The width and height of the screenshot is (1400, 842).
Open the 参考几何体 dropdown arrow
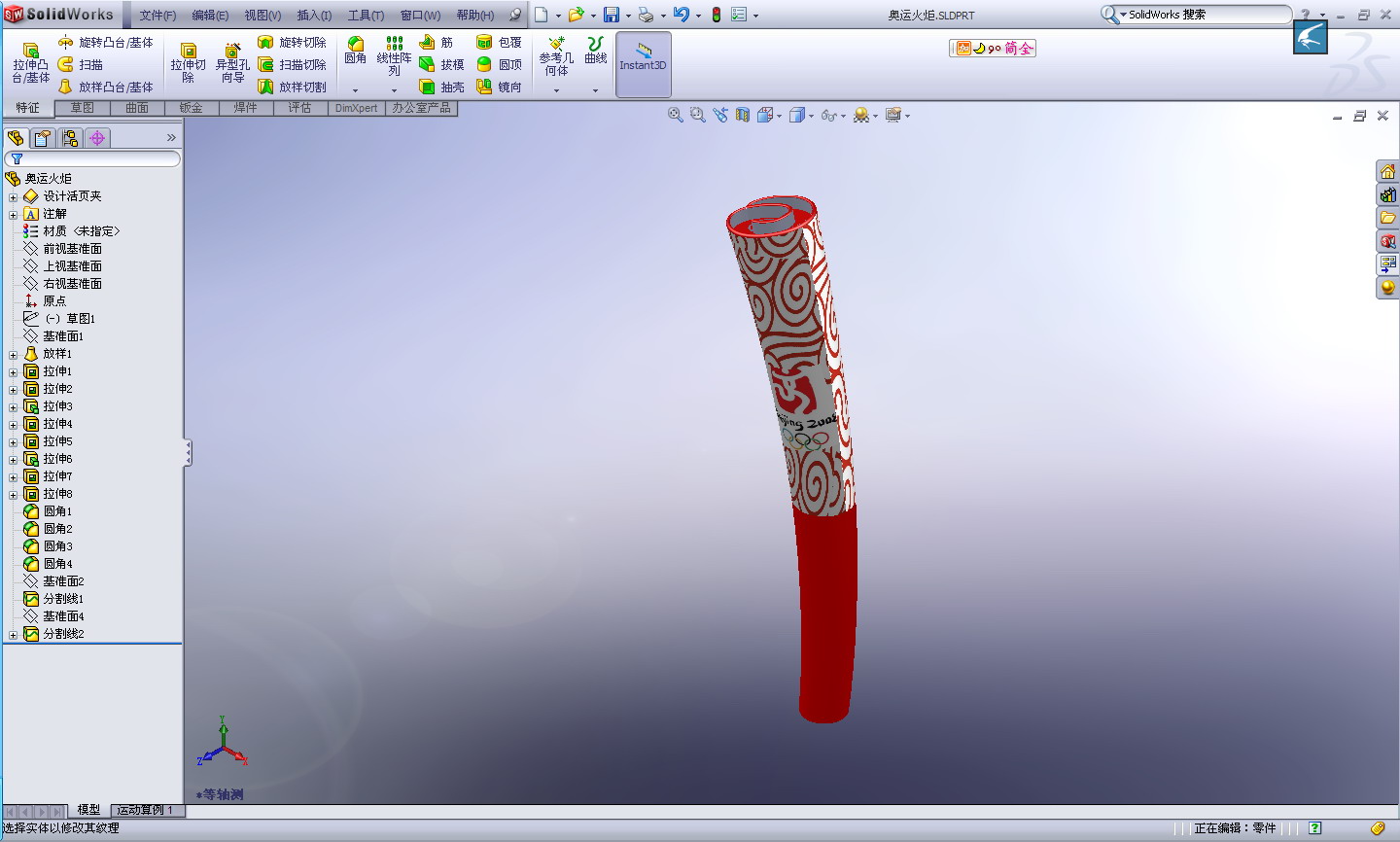click(x=556, y=90)
